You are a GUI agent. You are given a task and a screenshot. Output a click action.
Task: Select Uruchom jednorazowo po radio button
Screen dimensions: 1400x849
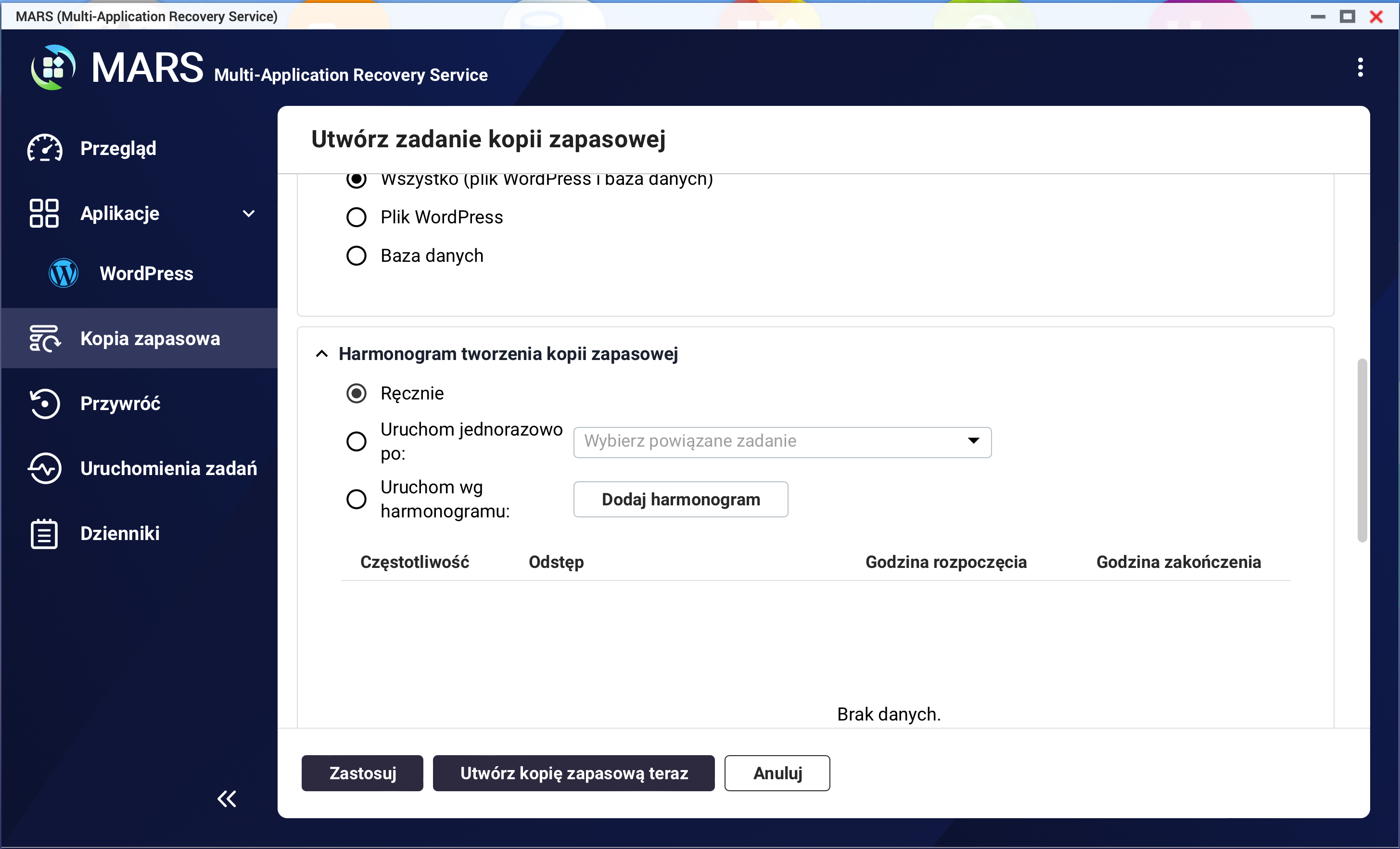tap(356, 441)
